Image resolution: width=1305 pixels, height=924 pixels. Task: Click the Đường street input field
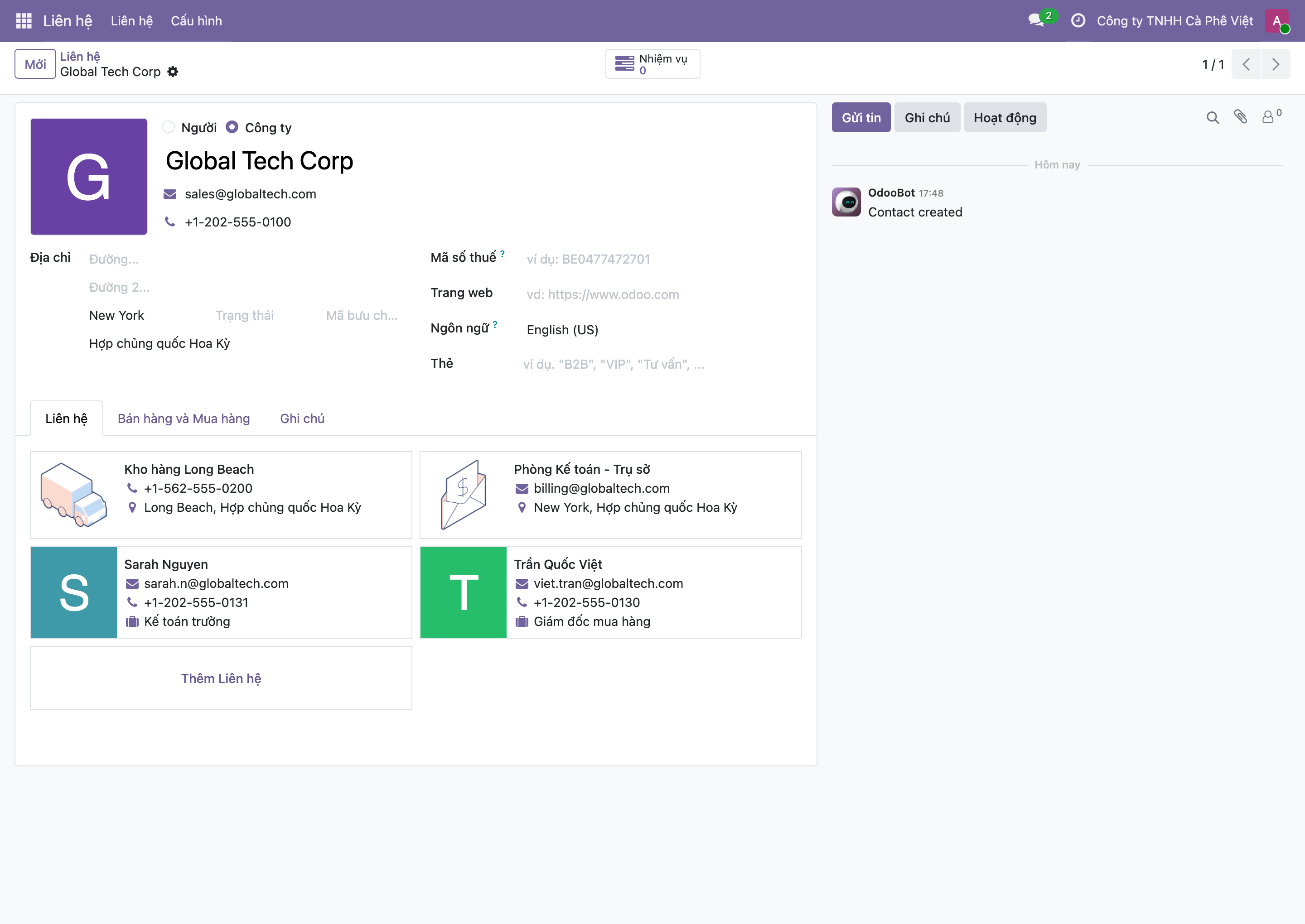[245, 260]
